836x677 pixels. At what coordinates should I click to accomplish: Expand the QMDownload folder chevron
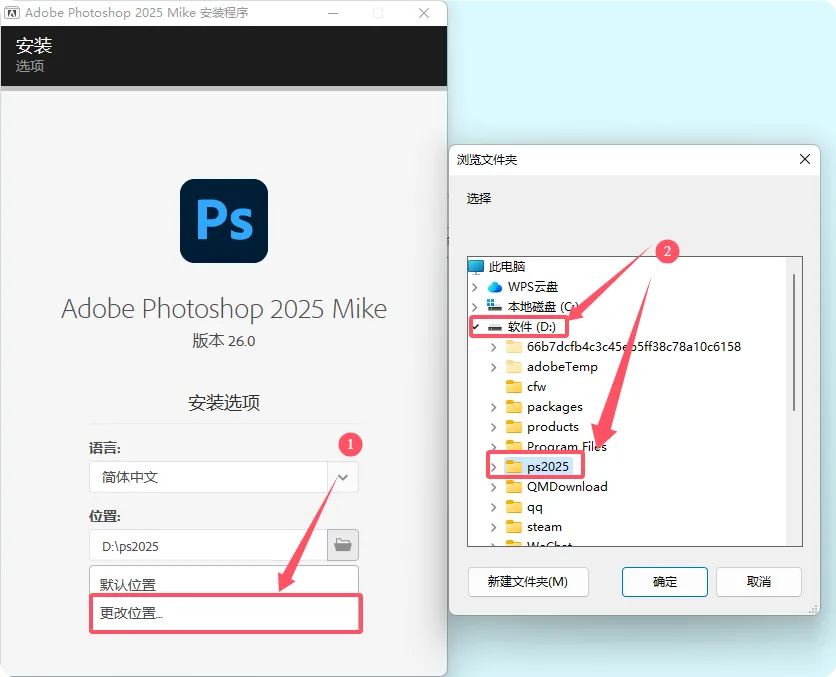(494, 487)
